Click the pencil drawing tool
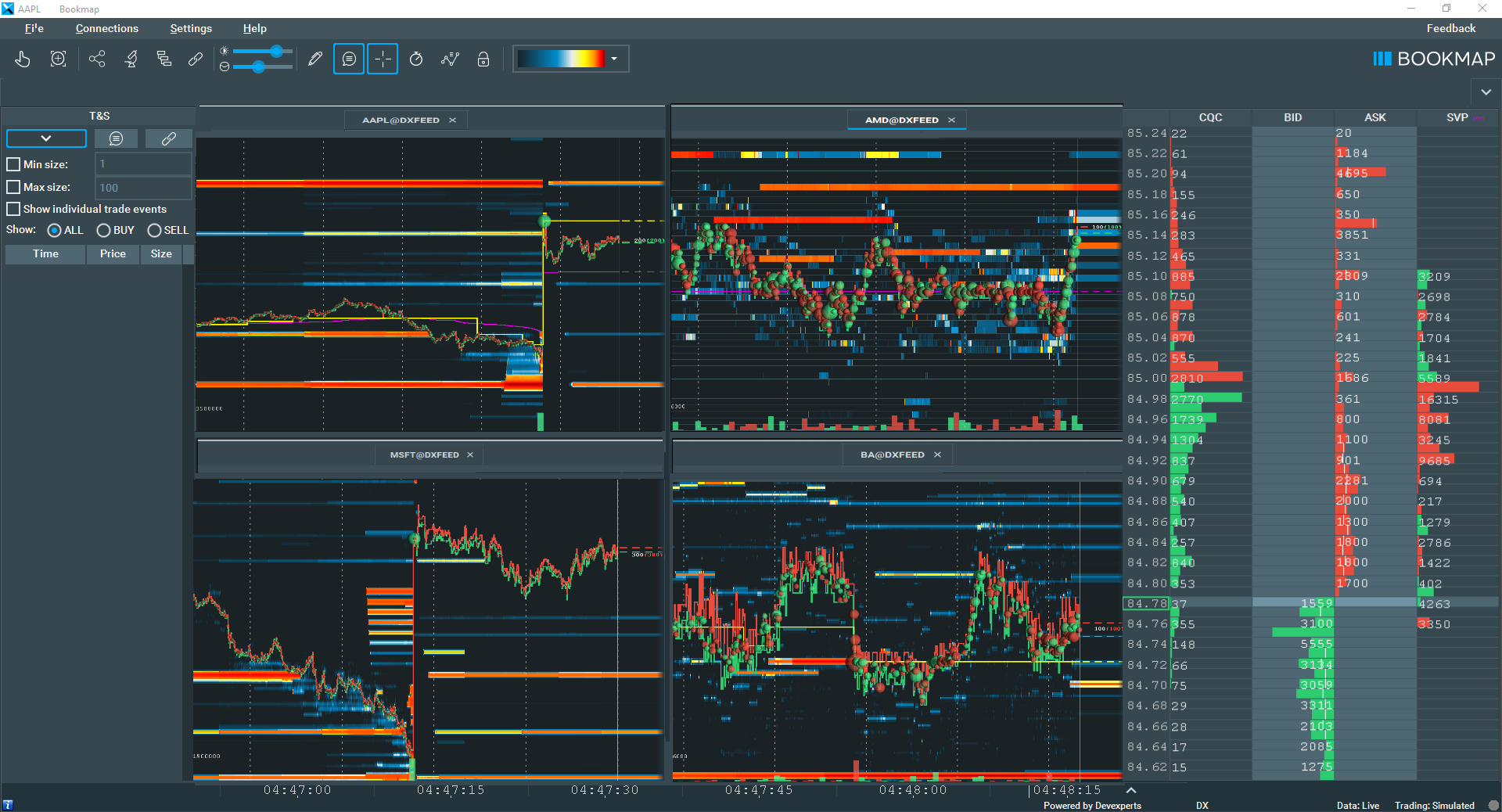Viewport: 1502px width, 812px height. point(314,59)
